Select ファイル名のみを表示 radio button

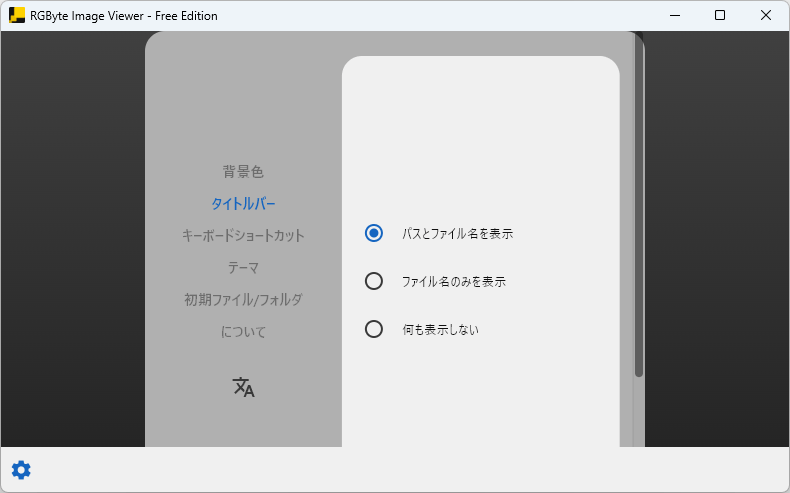pos(374,281)
